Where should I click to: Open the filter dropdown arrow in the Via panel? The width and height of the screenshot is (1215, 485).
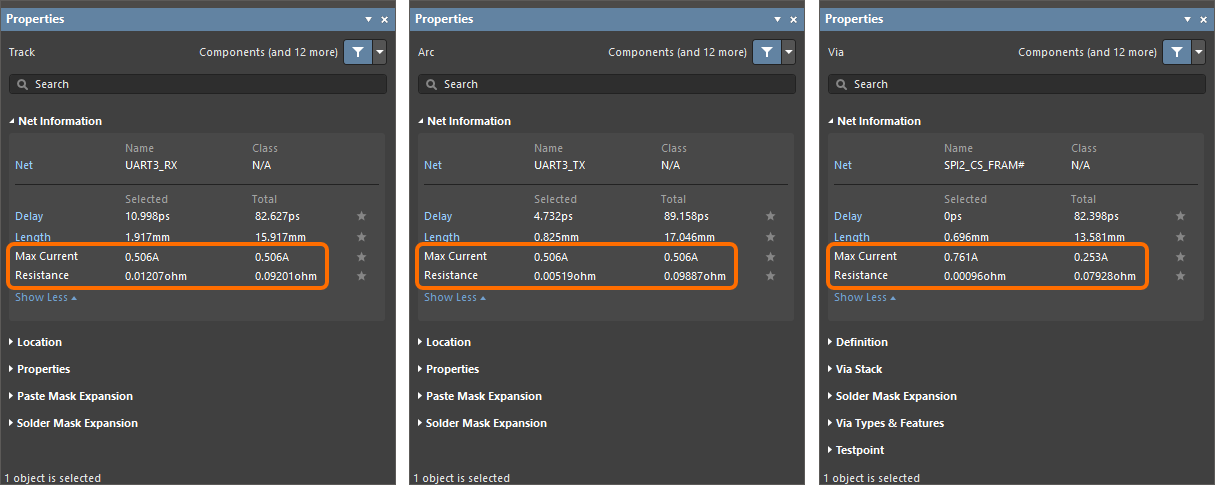click(1199, 52)
